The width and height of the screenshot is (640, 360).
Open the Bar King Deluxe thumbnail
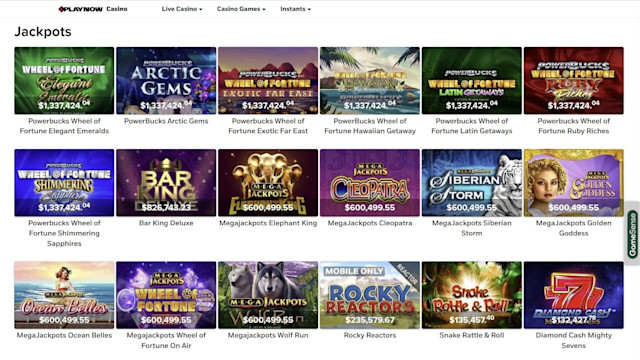[x=166, y=182]
